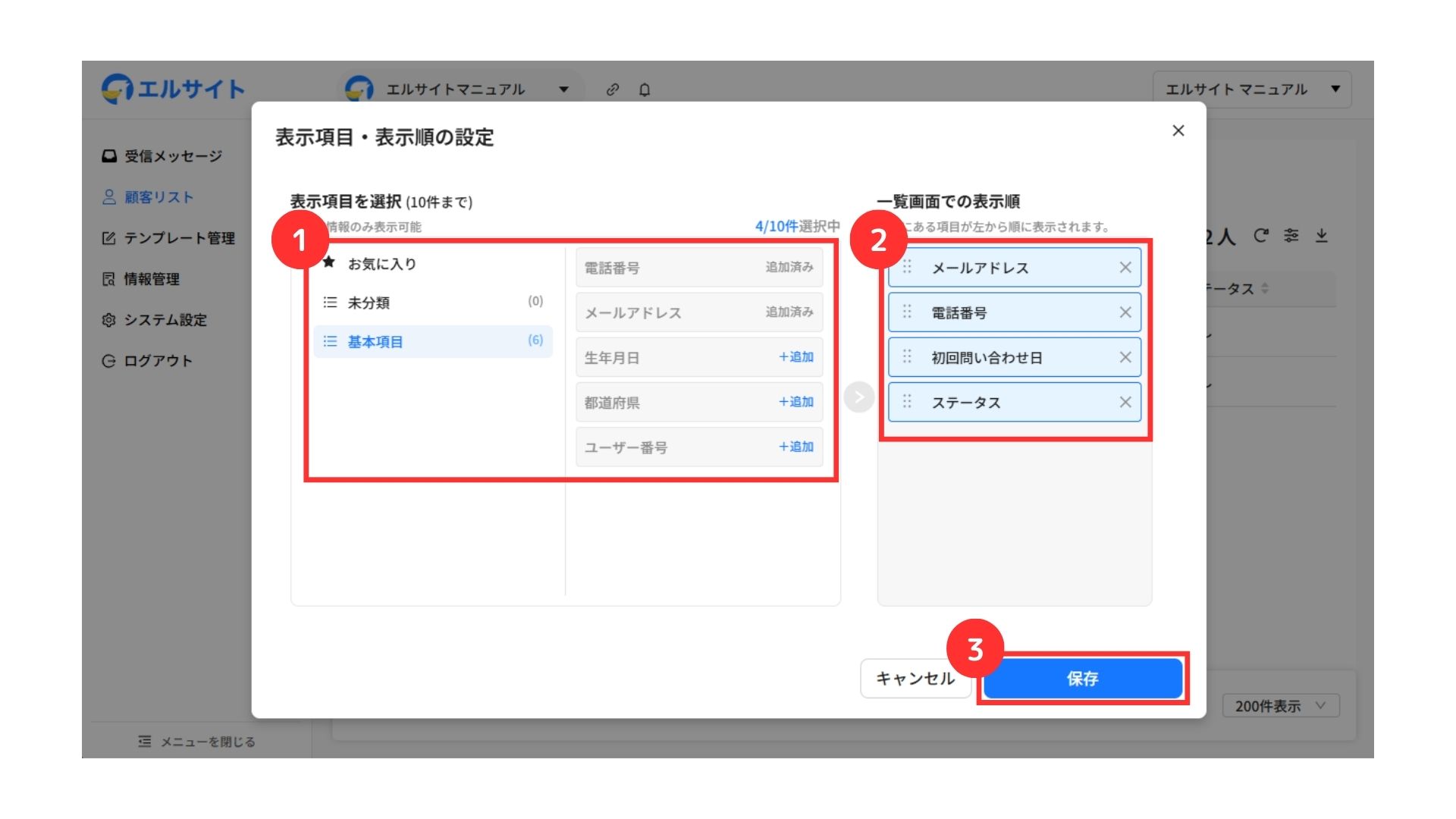Click the link icon in header

tap(613, 89)
